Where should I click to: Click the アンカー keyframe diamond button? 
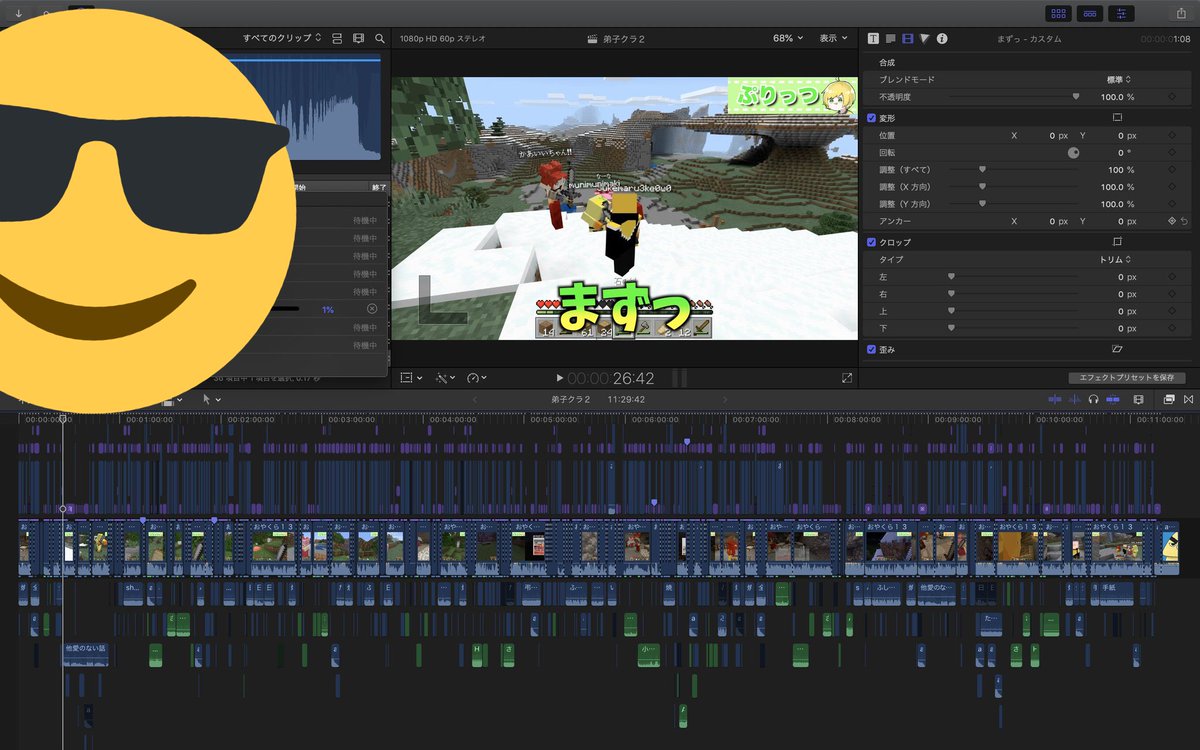point(1172,221)
